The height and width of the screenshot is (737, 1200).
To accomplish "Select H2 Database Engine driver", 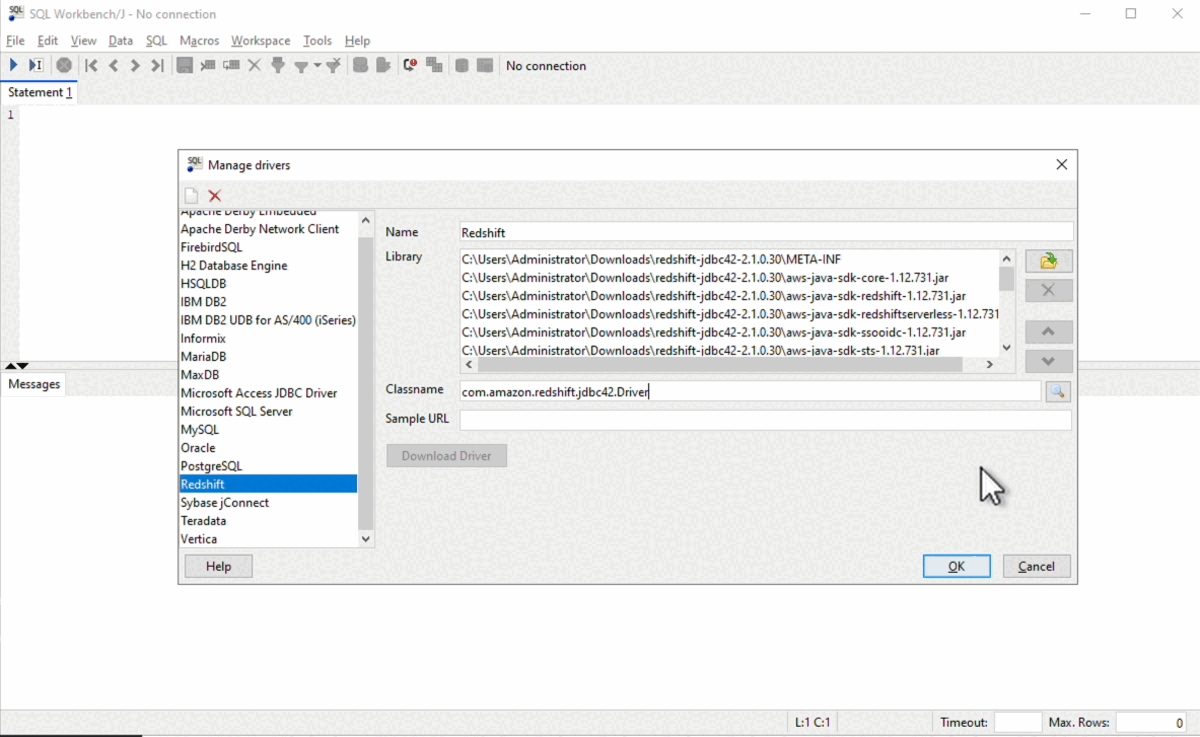I will (x=268, y=265).
